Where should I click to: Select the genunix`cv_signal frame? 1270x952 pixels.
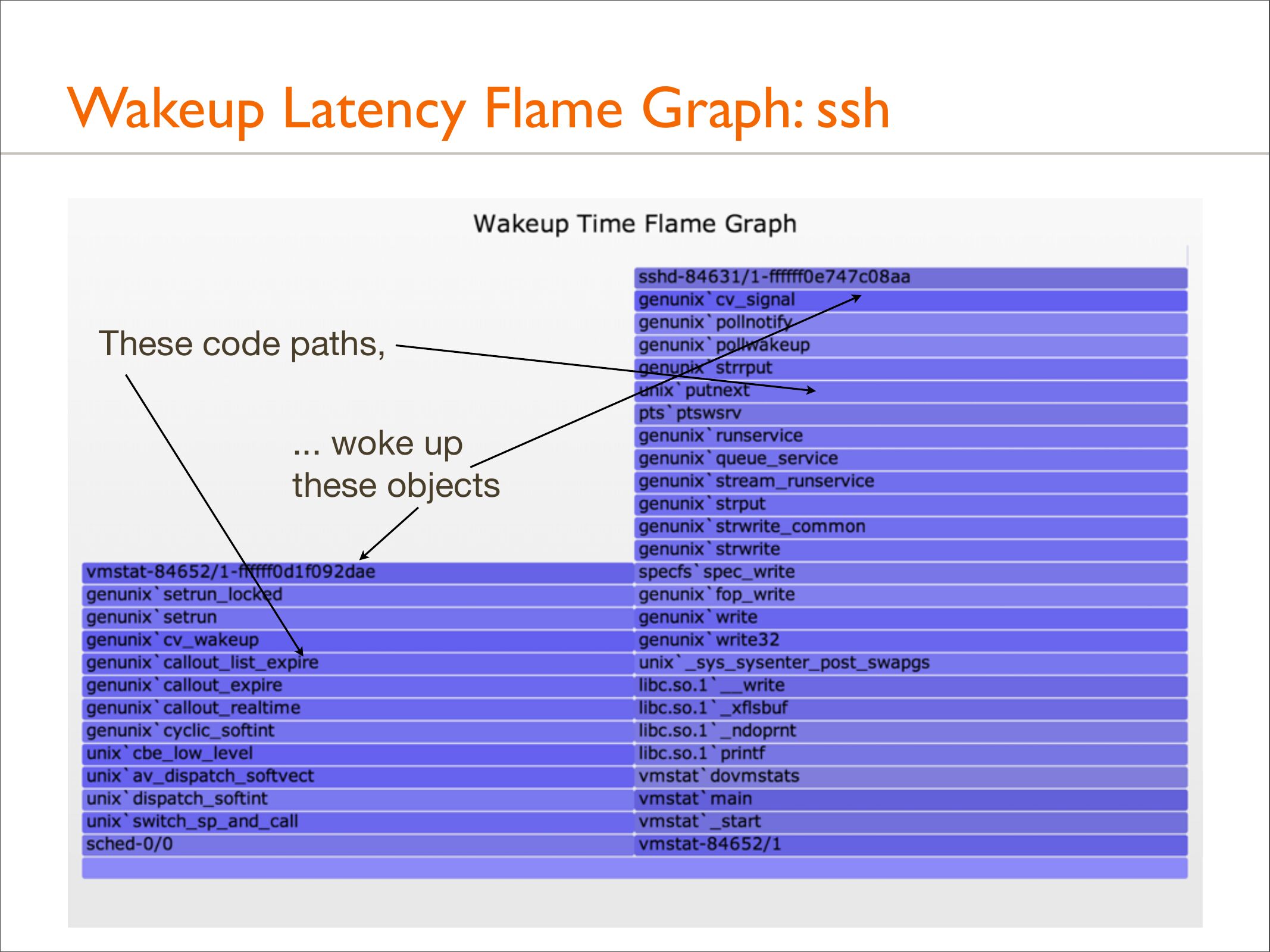(911, 300)
